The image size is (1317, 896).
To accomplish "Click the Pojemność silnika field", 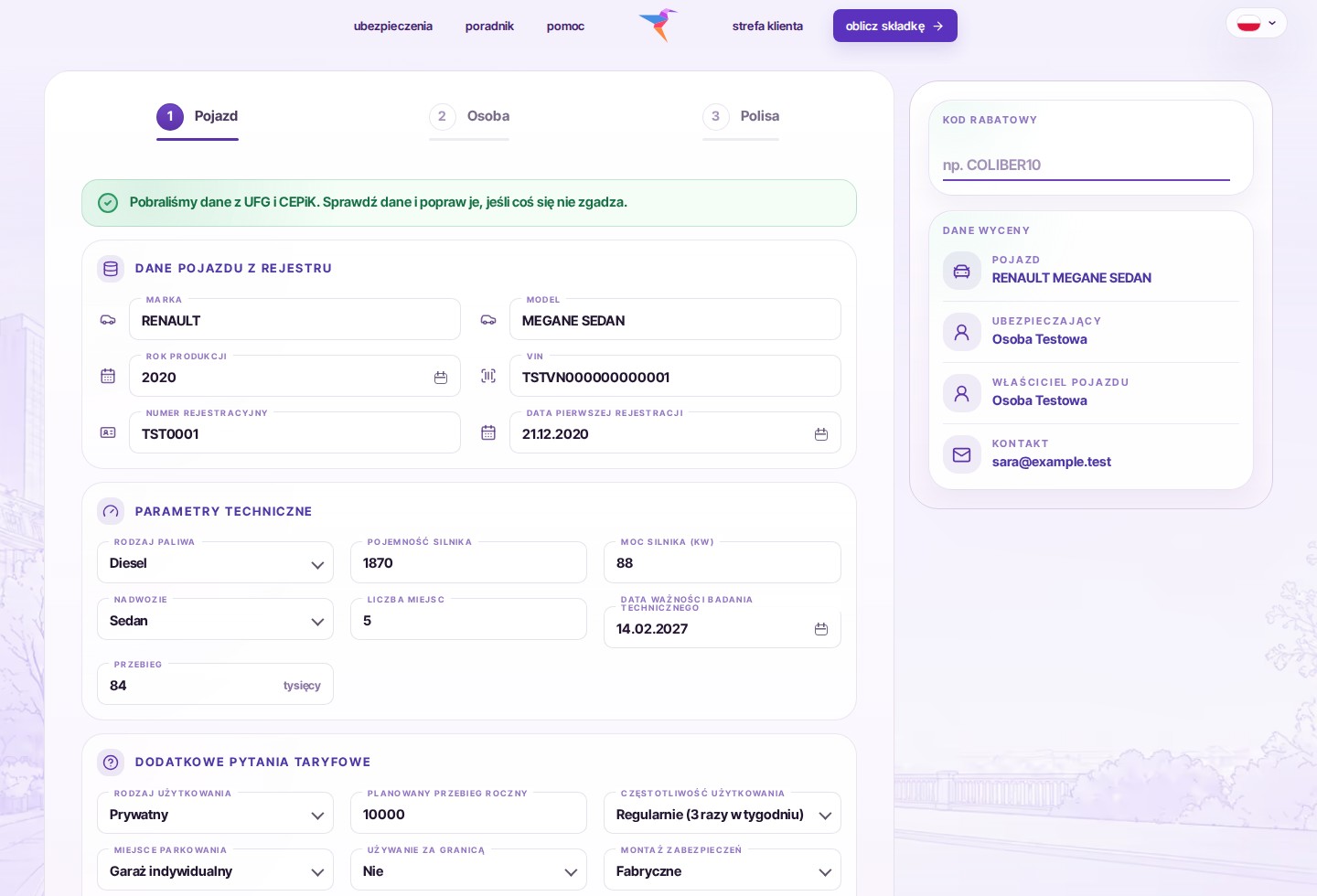I will 469,563.
